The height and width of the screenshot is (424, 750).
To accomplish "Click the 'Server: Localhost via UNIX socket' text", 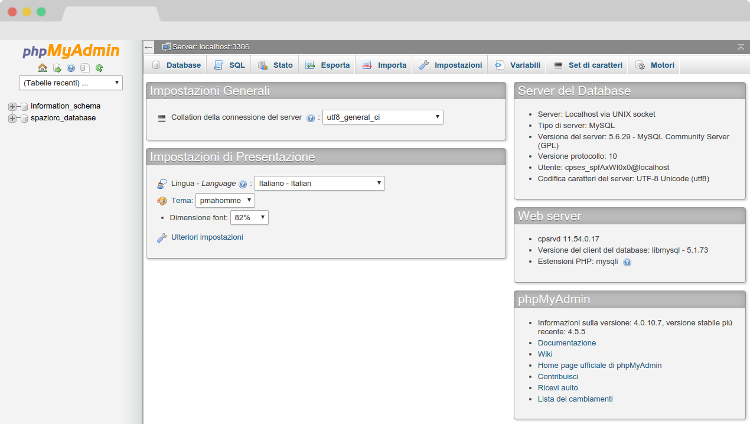I will click(x=596, y=114).
